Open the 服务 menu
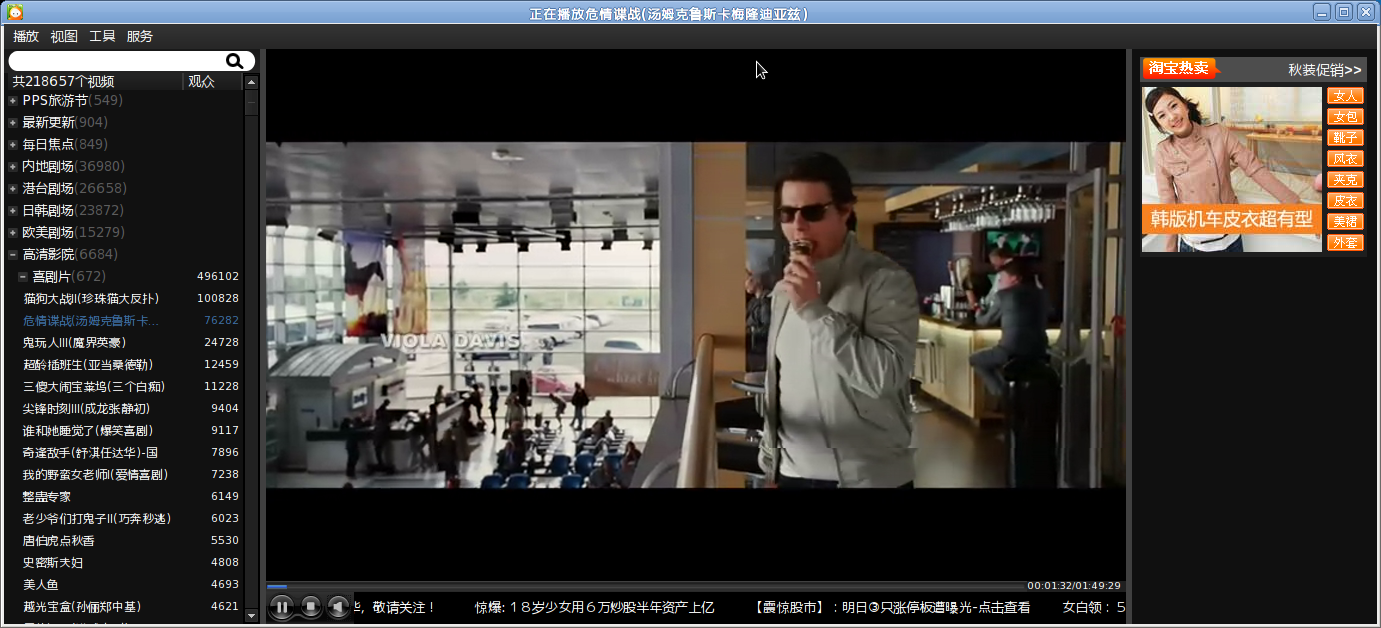 (x=140, y=36)
